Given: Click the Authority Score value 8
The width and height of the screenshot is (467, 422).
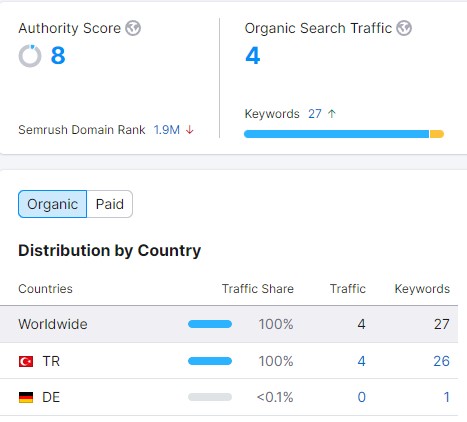Looking at the screenshot, I should [x=58, y=55].
